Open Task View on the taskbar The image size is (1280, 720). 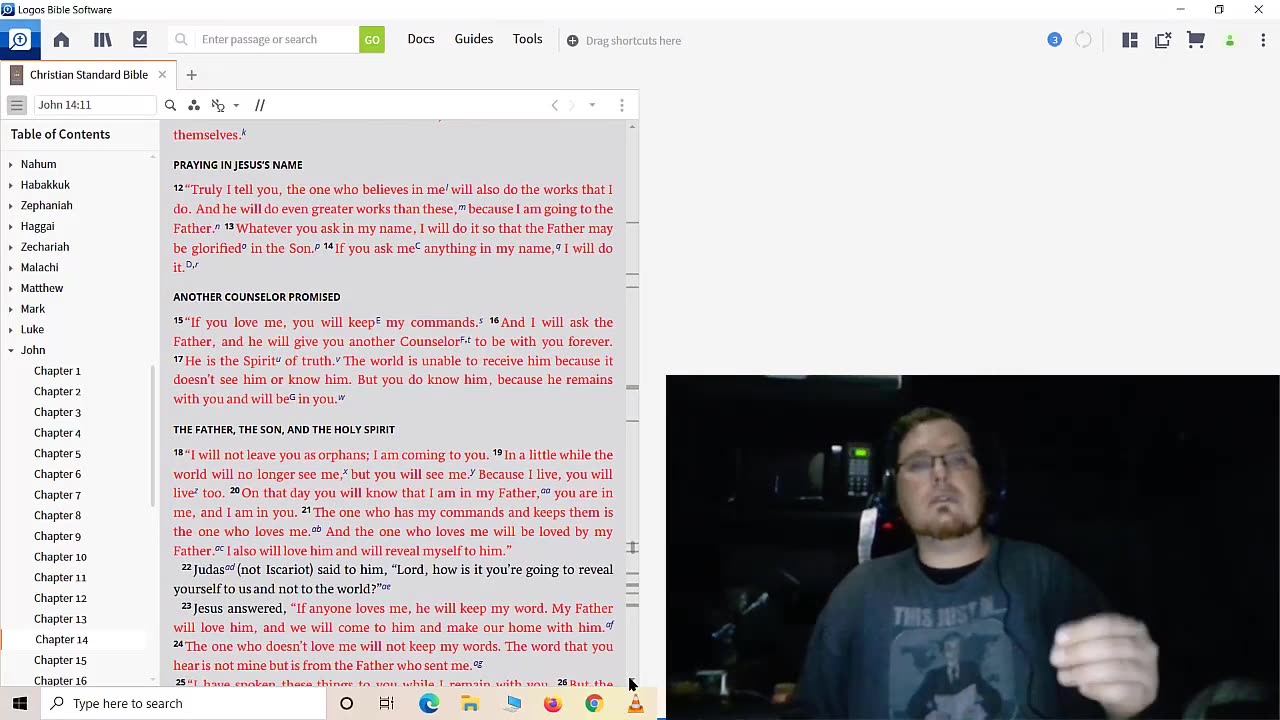[387, 703]
